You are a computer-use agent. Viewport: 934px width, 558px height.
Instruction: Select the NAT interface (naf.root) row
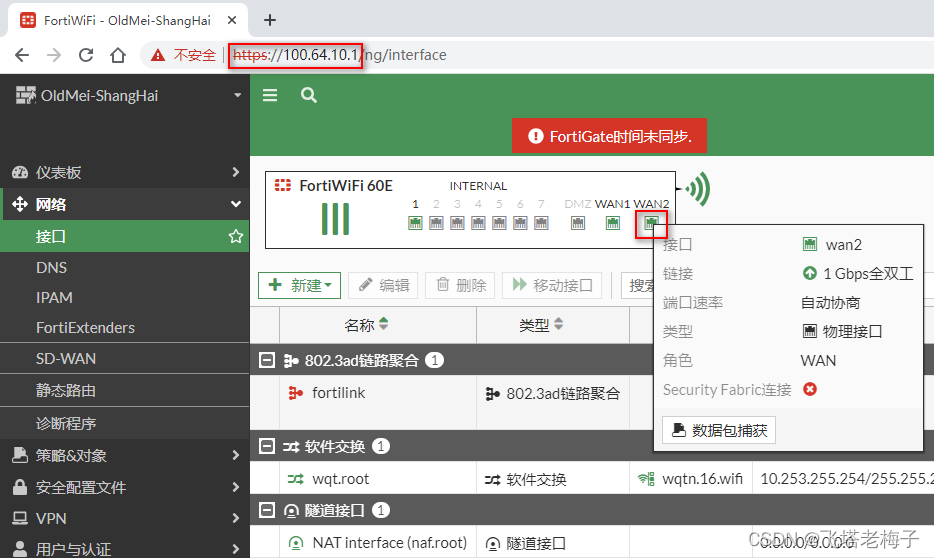592,543
